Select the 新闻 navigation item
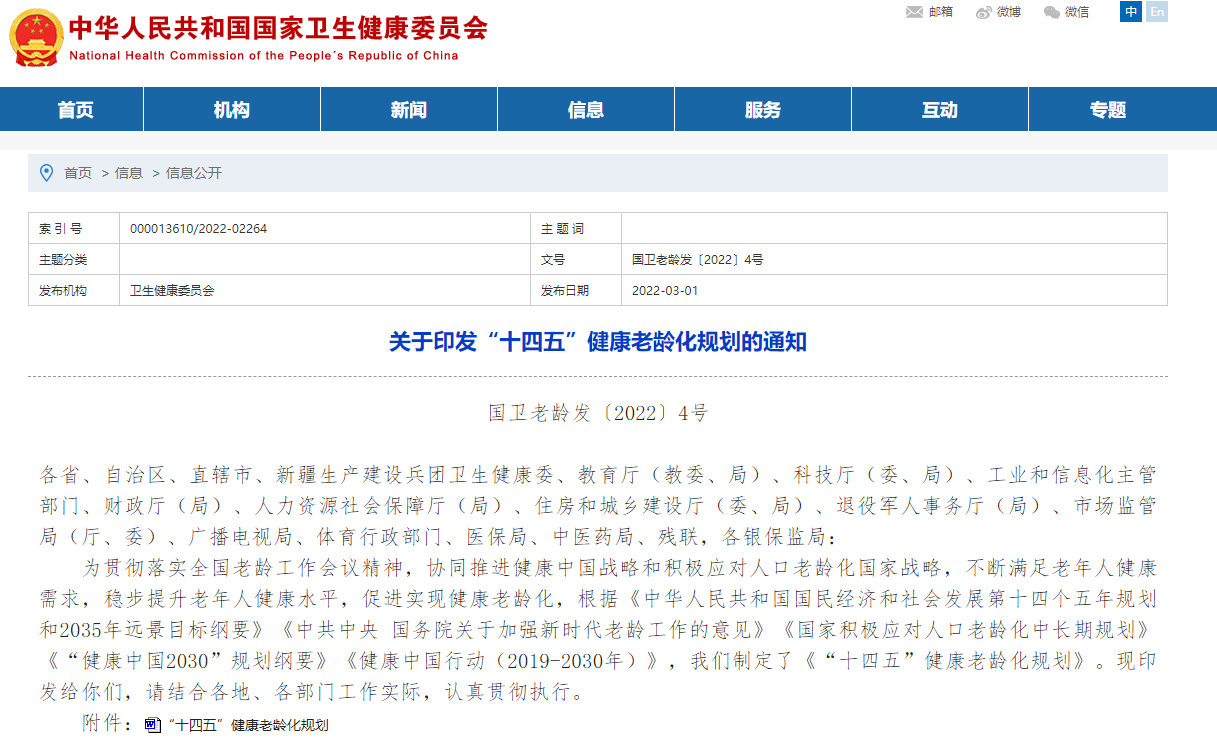Viewport: 1217px width, 752px height. (x=408, y=110)
